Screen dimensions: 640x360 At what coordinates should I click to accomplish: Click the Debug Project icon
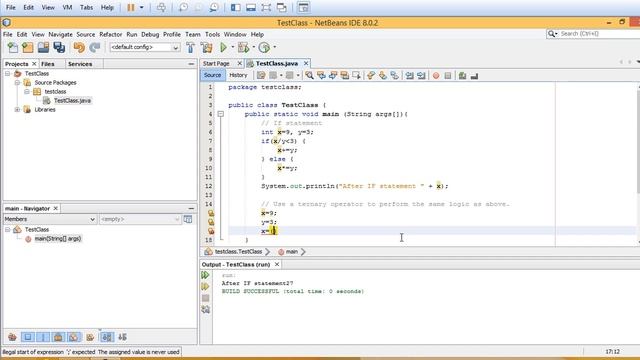(244, 47)
